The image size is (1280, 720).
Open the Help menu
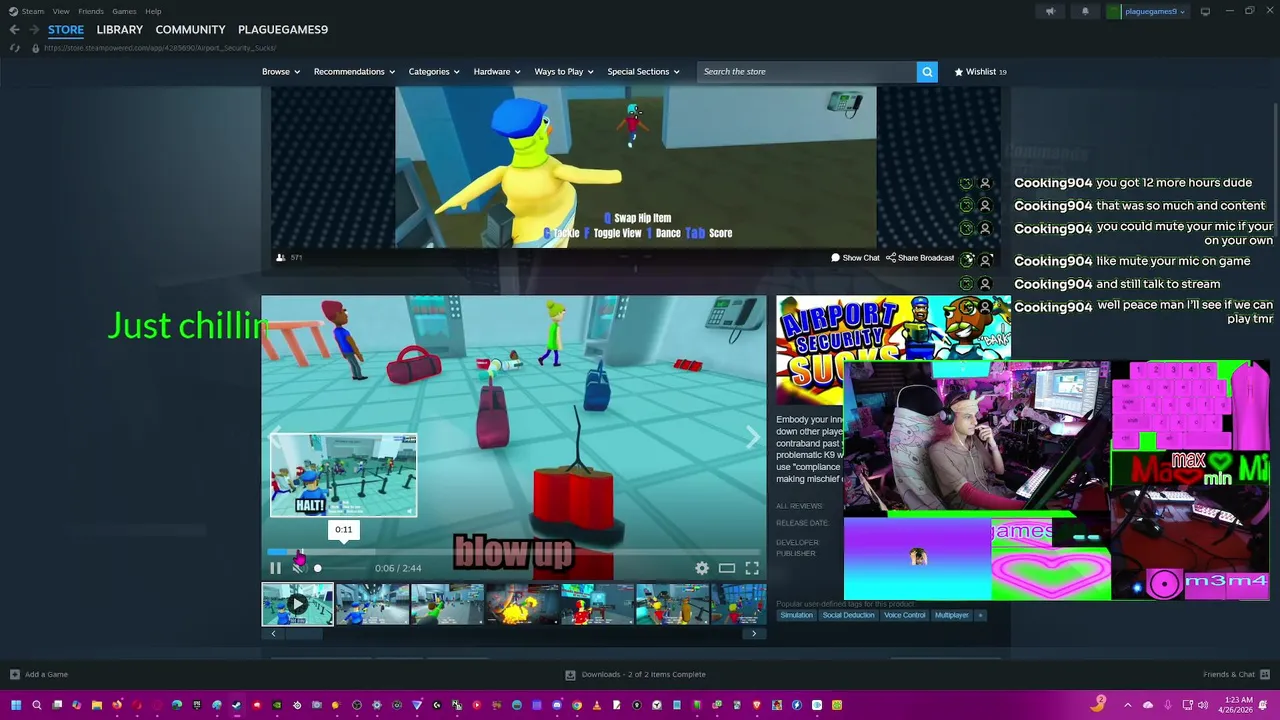(153, 11)
